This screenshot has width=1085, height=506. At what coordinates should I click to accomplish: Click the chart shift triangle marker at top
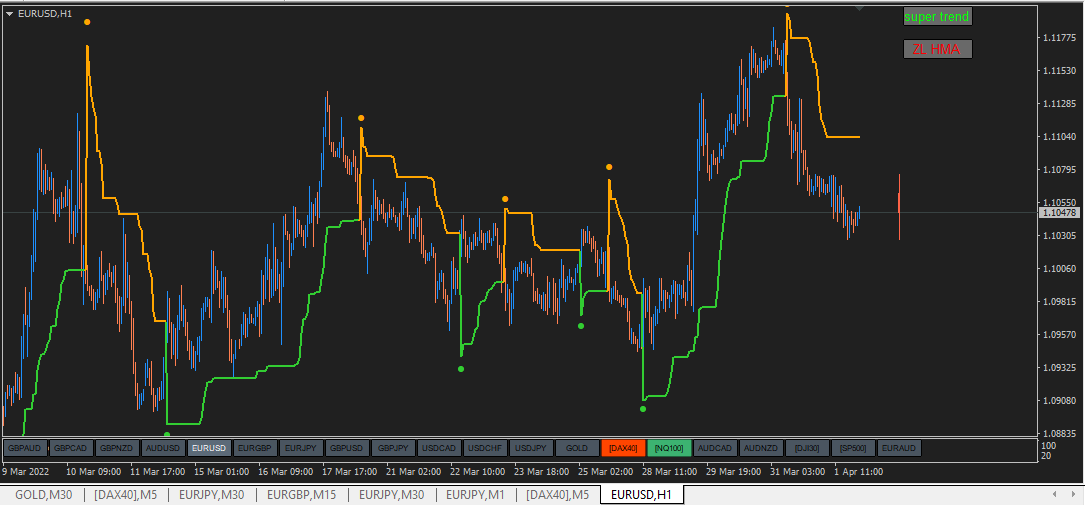(859, 8)
